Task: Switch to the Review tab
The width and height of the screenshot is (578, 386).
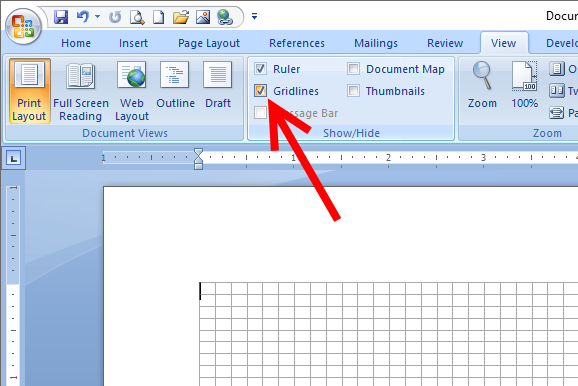Action: (445, 43)
